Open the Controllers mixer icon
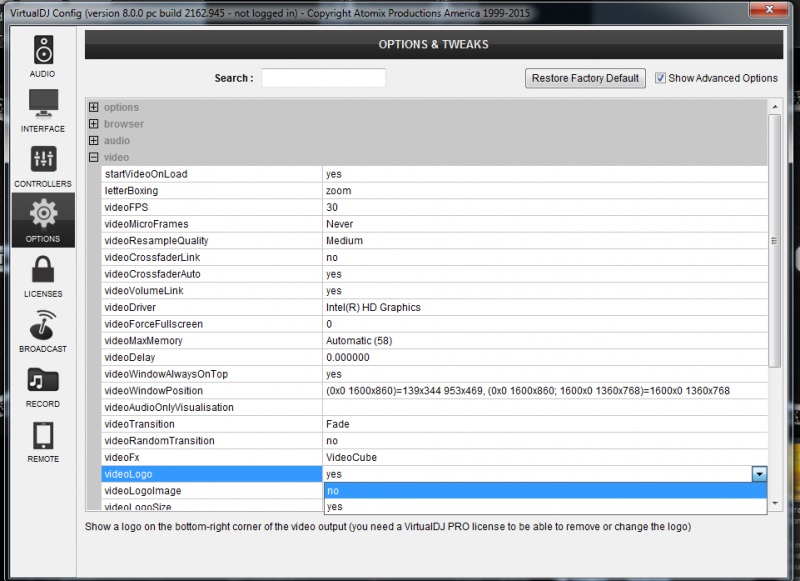Screen dimensions: 800x581 coord(43,159)
